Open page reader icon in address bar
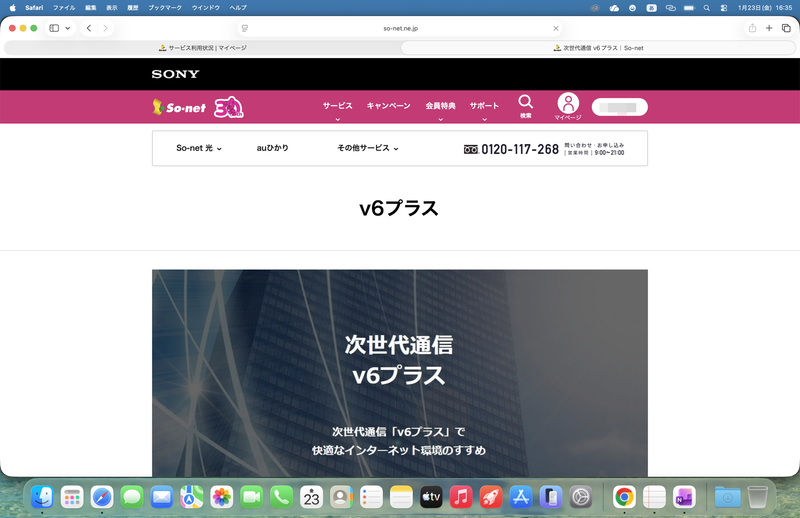This screenshot has height=518, width=800. tap(245, 29)
